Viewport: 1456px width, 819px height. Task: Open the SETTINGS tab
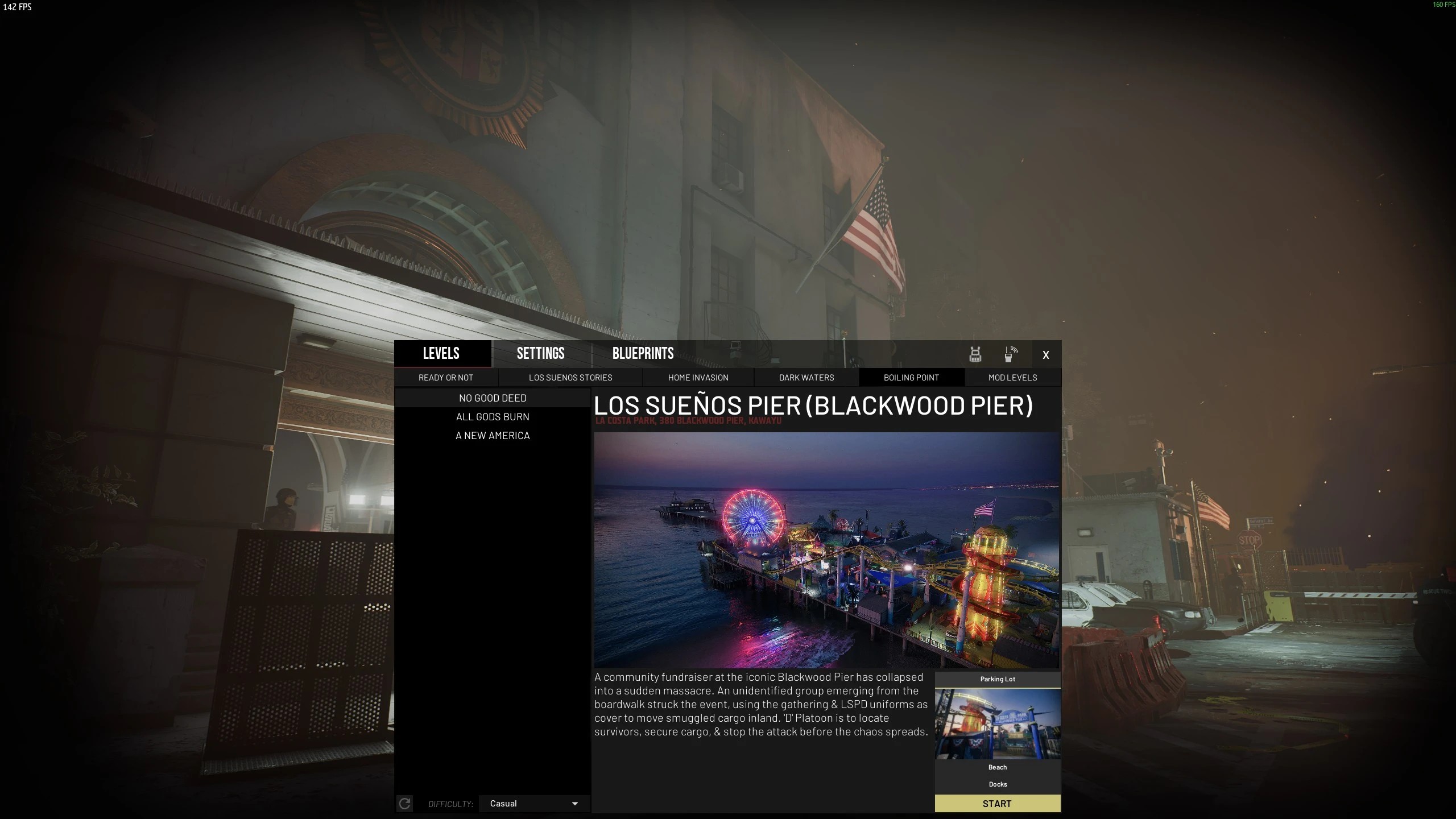[541, 353]
